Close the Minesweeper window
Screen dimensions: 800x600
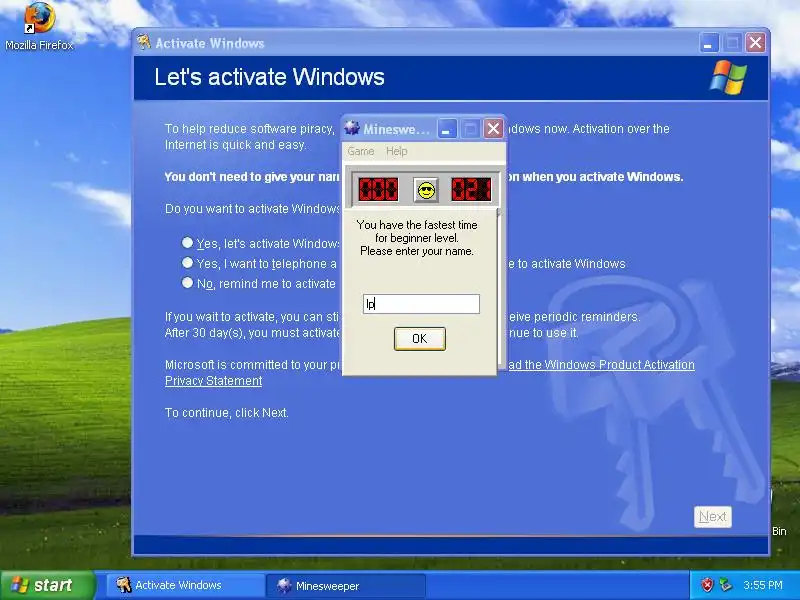point(493,129)
